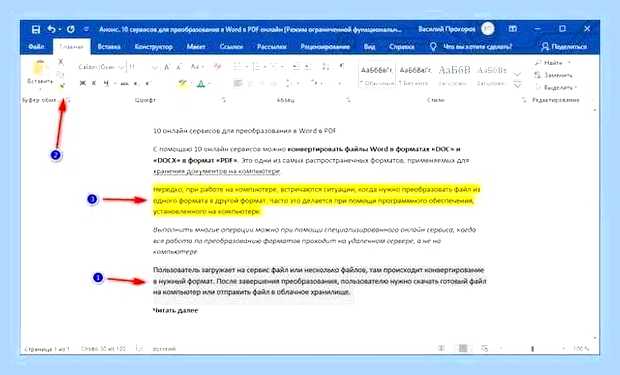Click the Redo/Repeat icon in title bar
The height and width of the screenshot is (375, 620).
71,29
